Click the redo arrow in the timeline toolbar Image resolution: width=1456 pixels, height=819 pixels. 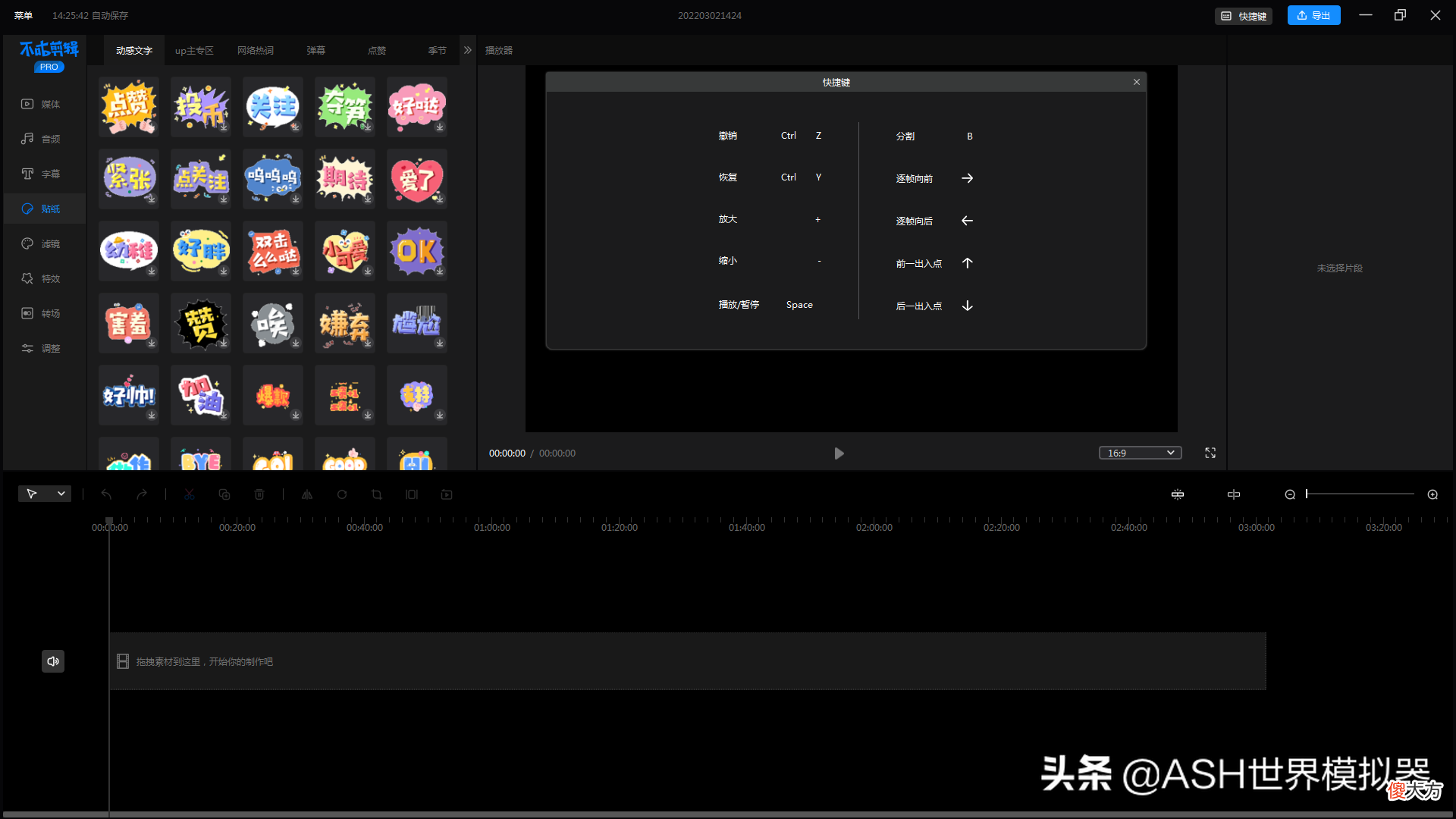coord(142,494)
